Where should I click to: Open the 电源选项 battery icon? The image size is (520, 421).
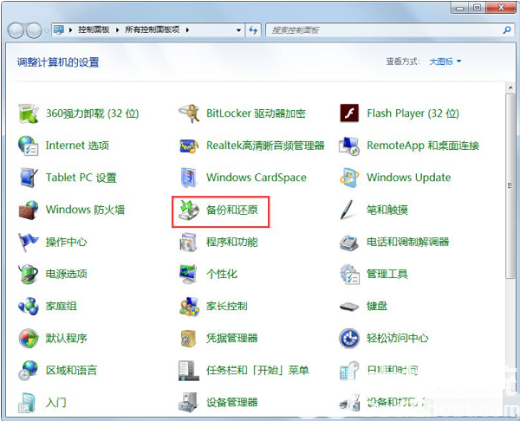point(28,274)
